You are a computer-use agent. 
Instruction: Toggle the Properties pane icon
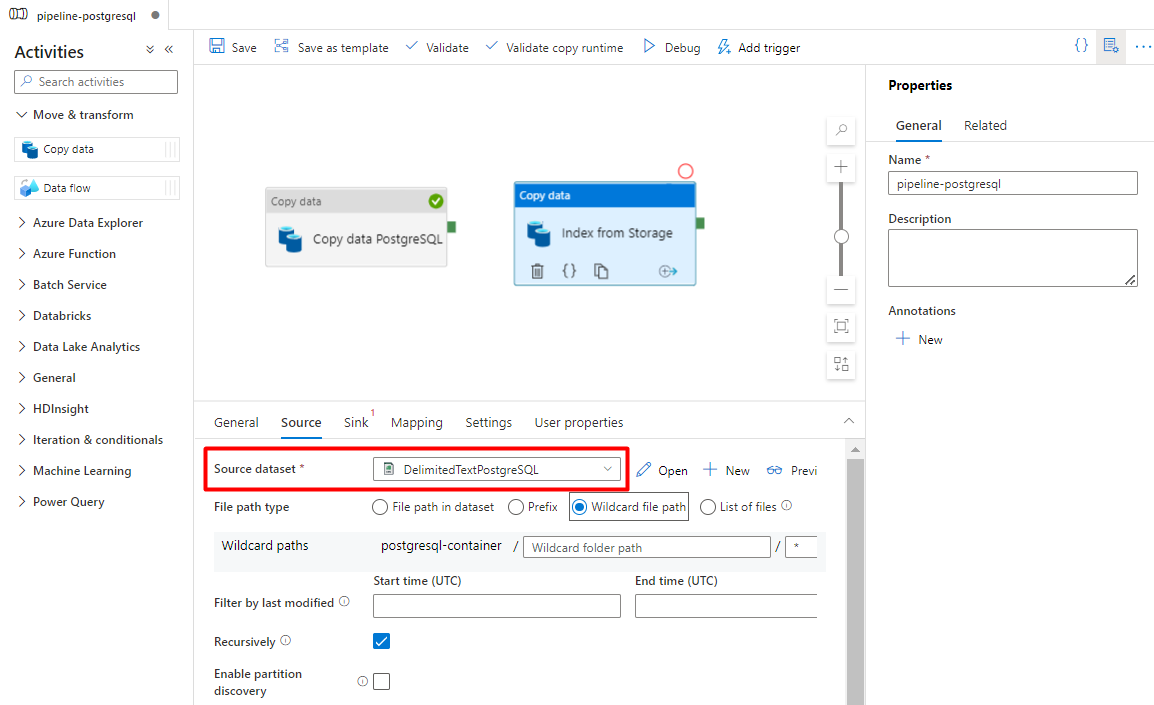[x=1111, y=46]
